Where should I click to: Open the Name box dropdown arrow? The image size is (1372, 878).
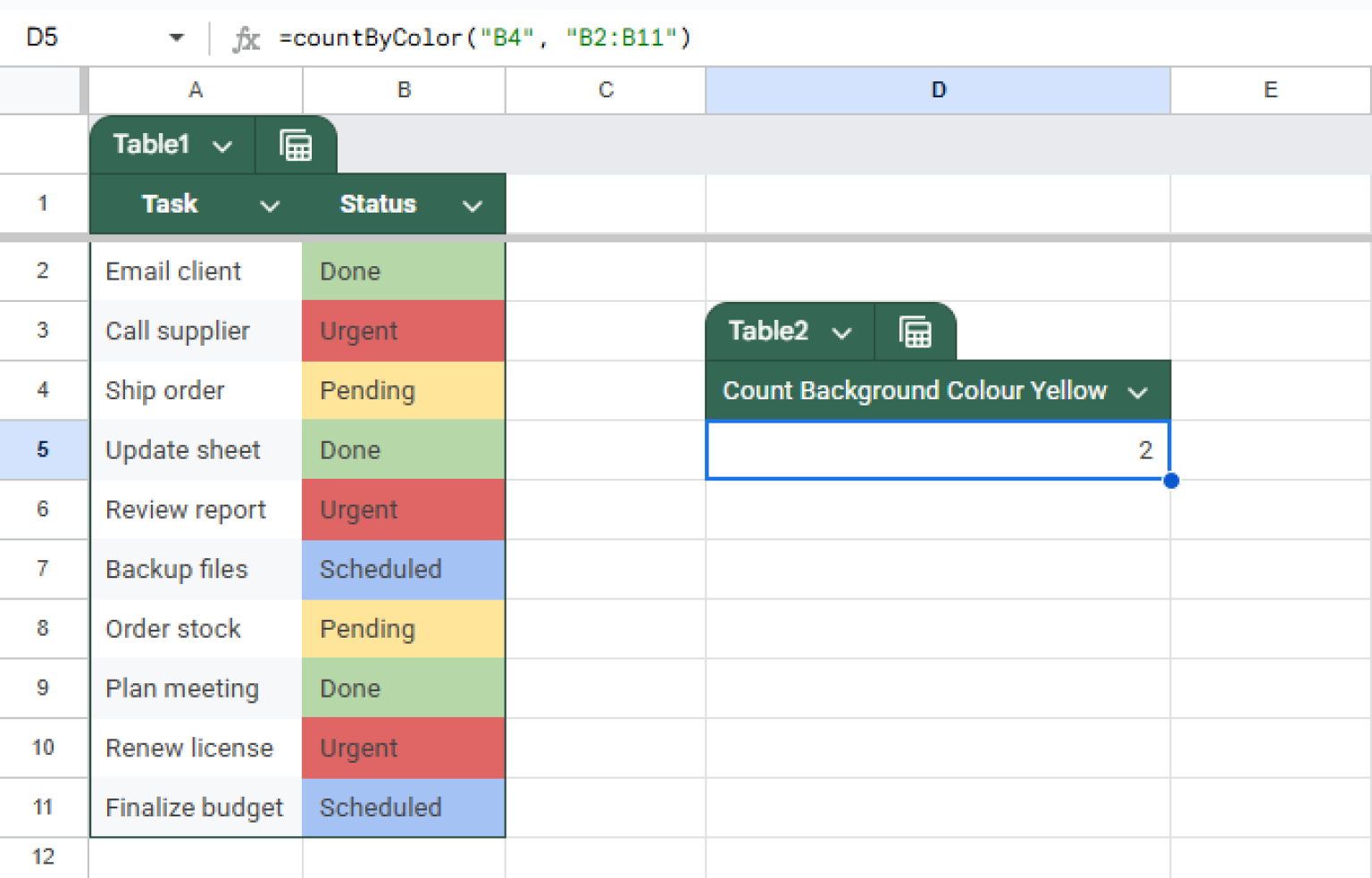176,37
